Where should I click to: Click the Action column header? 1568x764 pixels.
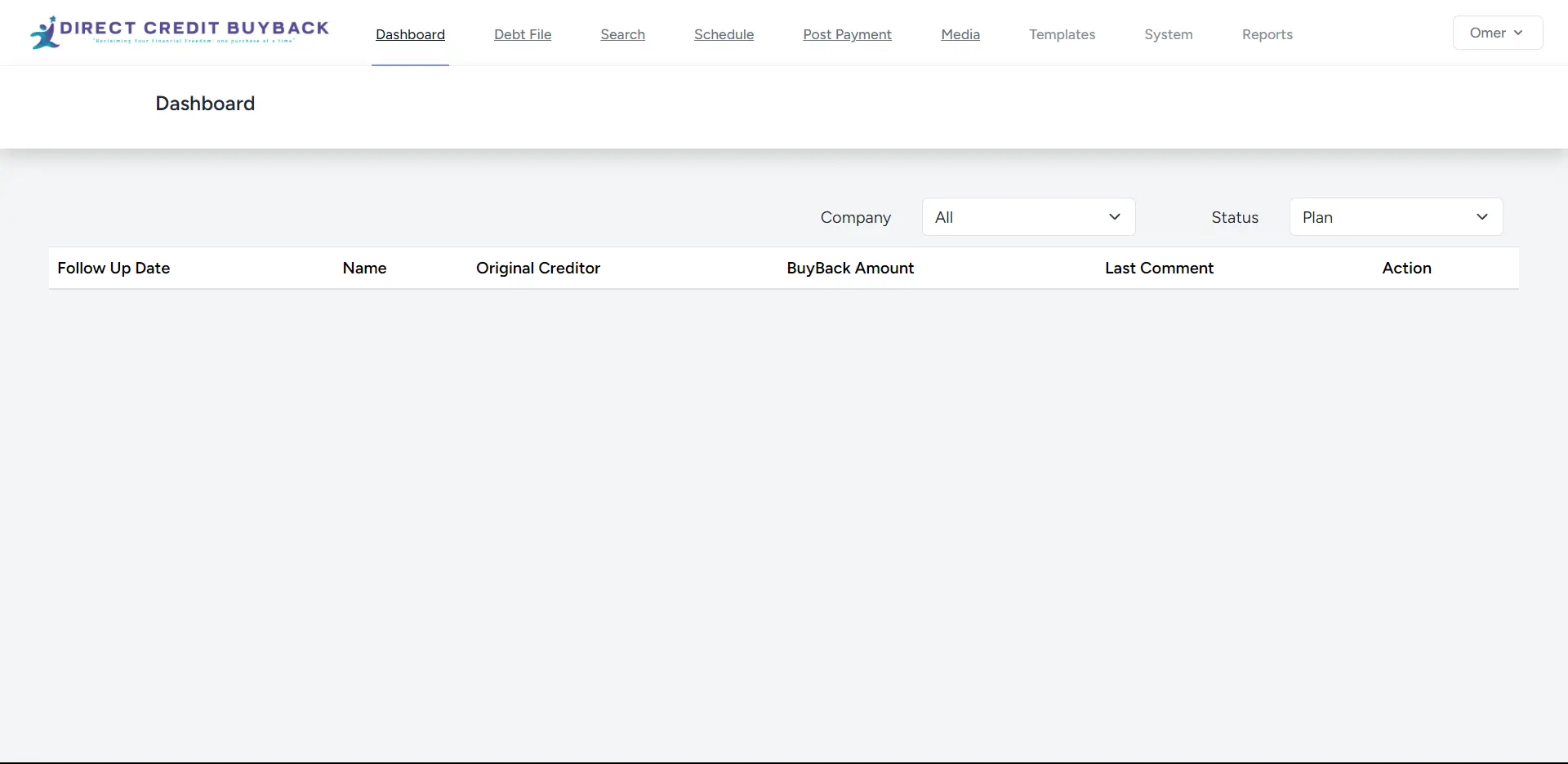(1406, 268)
